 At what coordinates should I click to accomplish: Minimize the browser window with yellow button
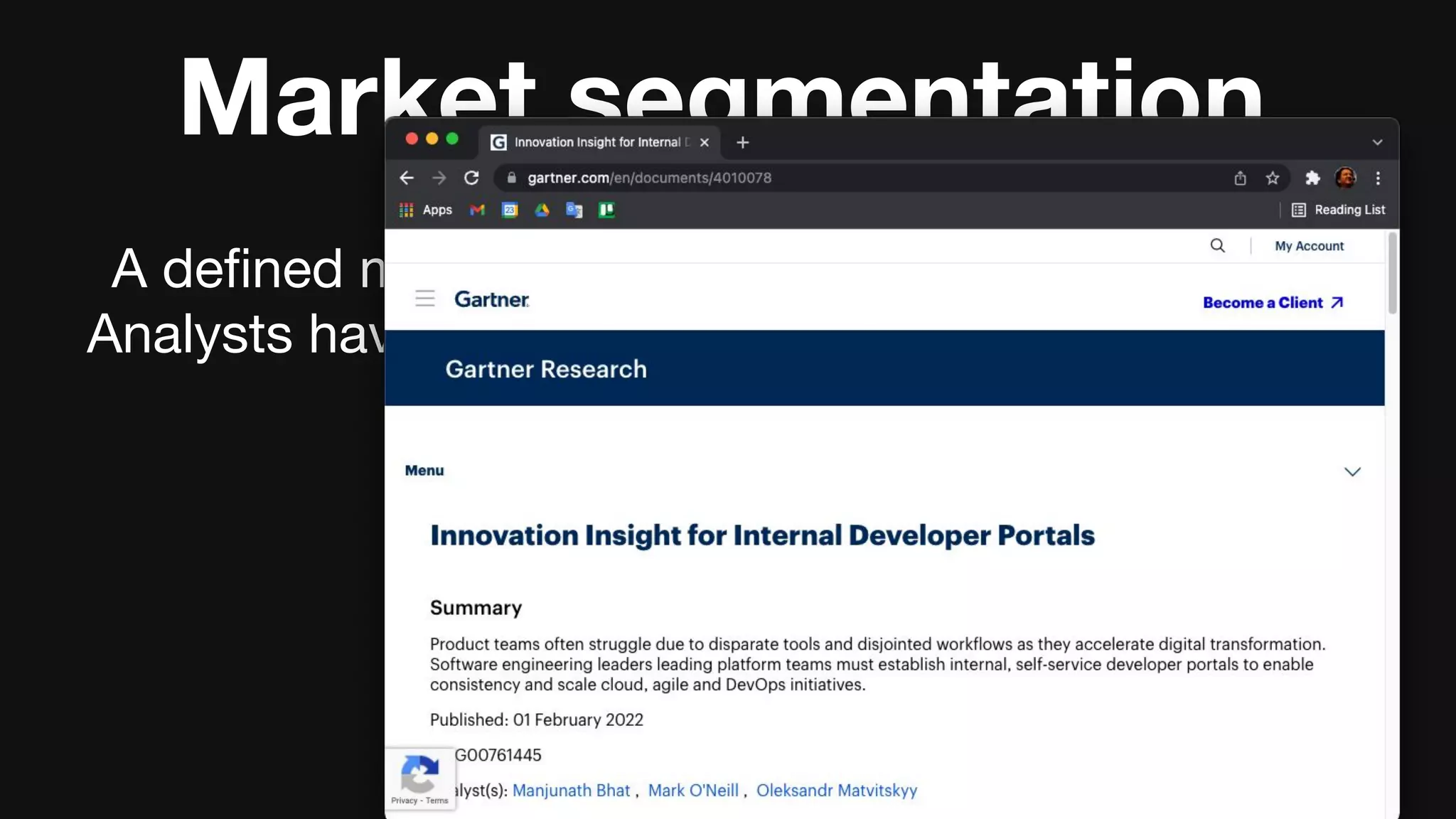pos(432,139)
